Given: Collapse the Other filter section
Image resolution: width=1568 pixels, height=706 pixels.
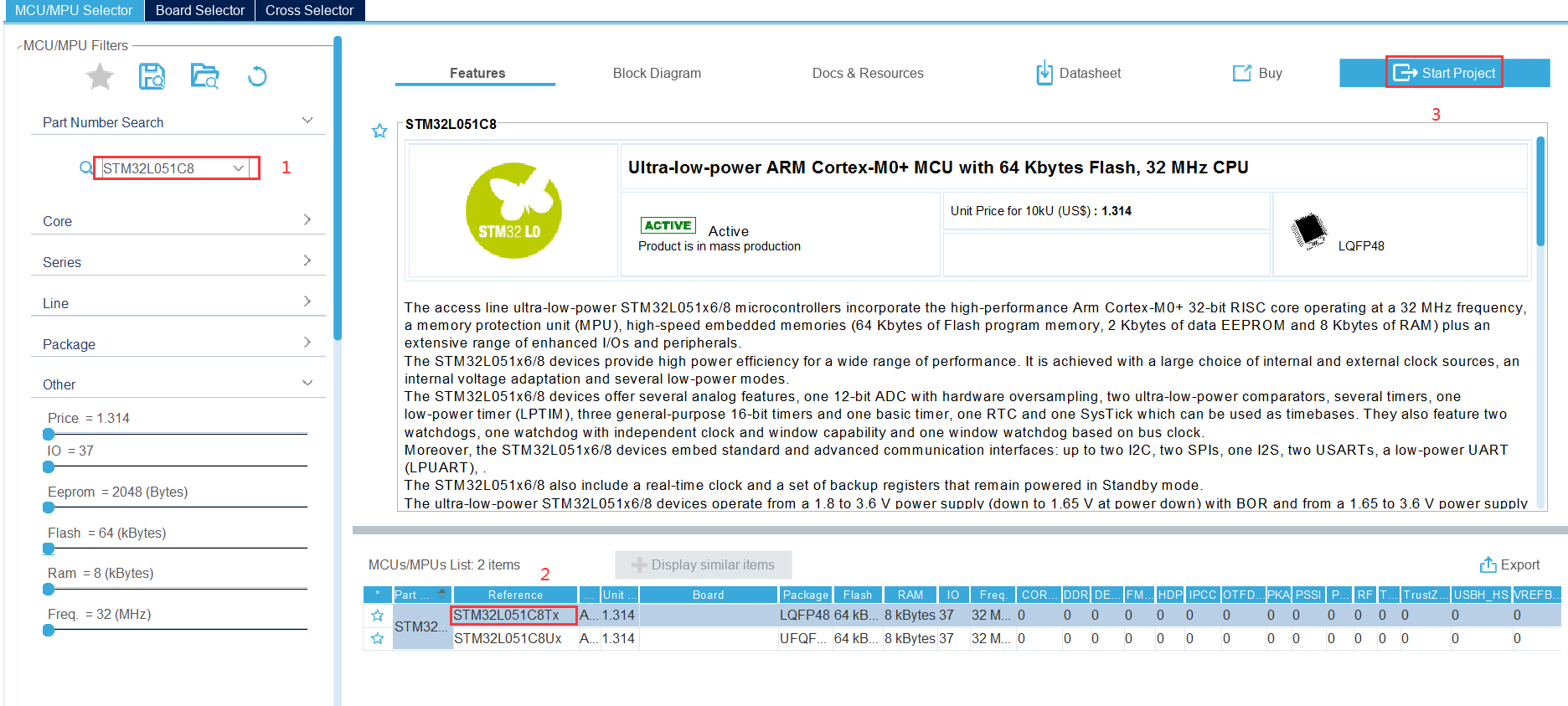Looking at the screenshot, I should click(307, 383).
